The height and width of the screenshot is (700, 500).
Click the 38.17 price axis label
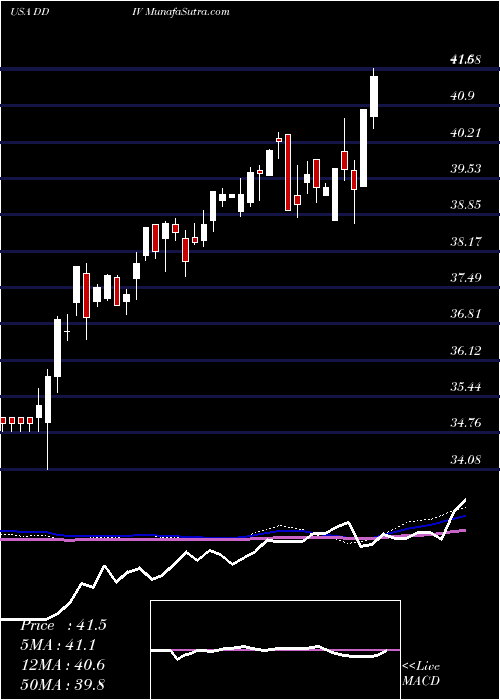pos(466,242)
